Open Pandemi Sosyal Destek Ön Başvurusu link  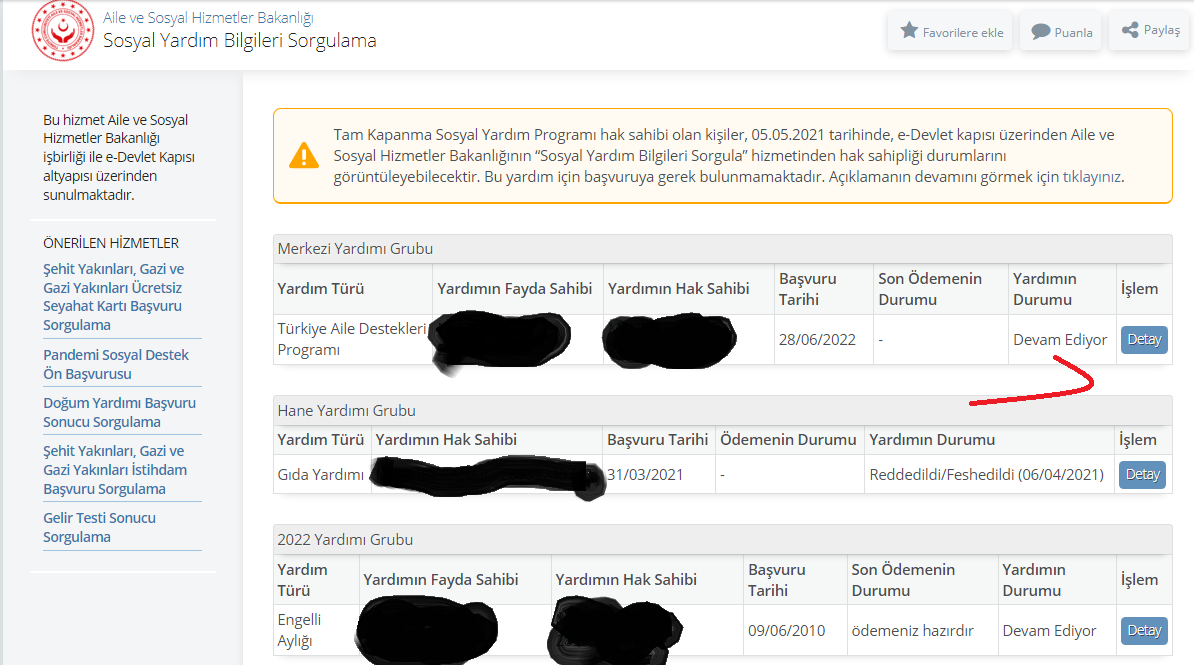(116, 364)
